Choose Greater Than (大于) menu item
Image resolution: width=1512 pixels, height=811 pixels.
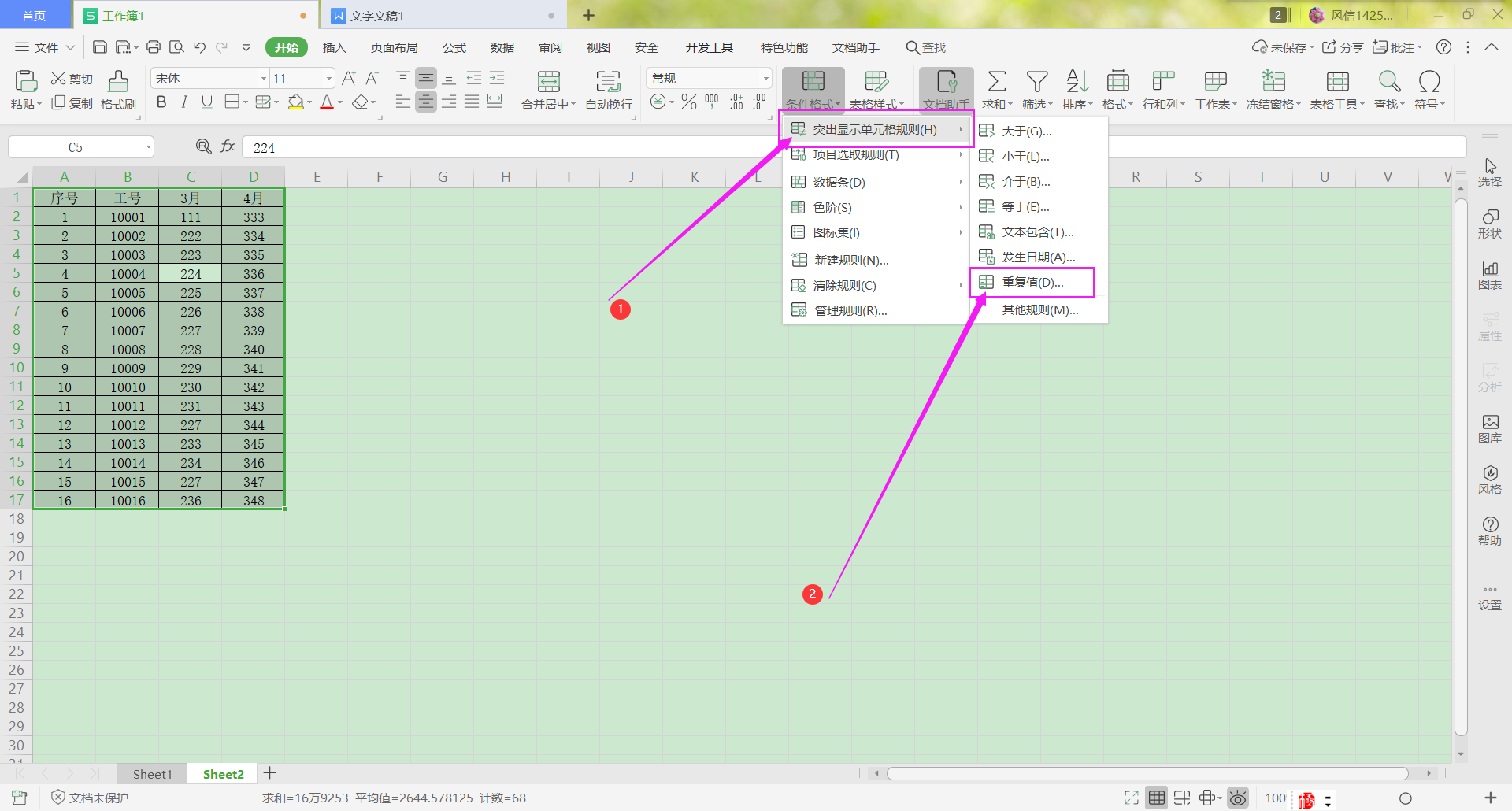pyautogui.click(x=1039, y=131)
